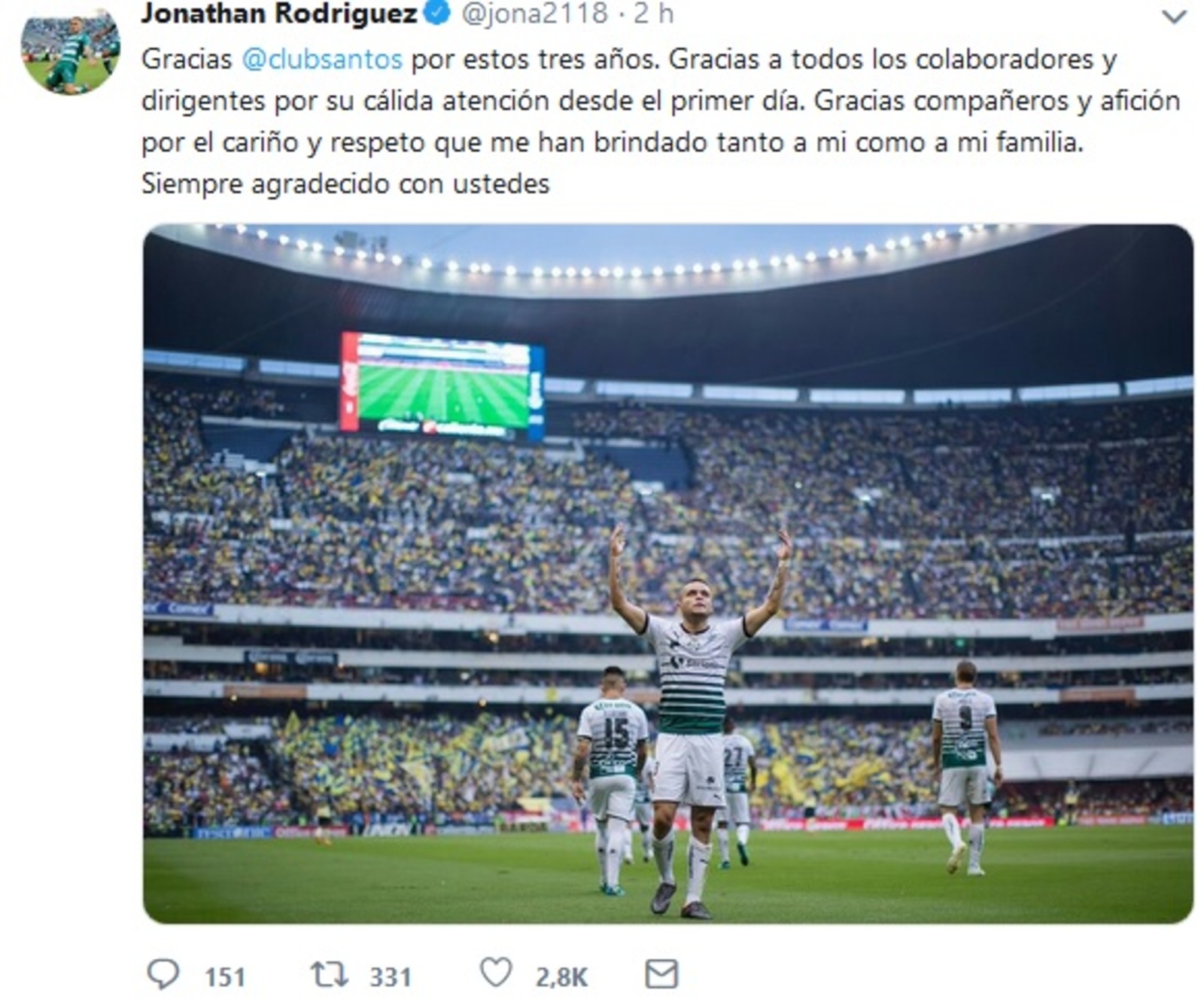Like the tweet with the heart icon
The image size is (1204, 1005).
pos(496,973)
